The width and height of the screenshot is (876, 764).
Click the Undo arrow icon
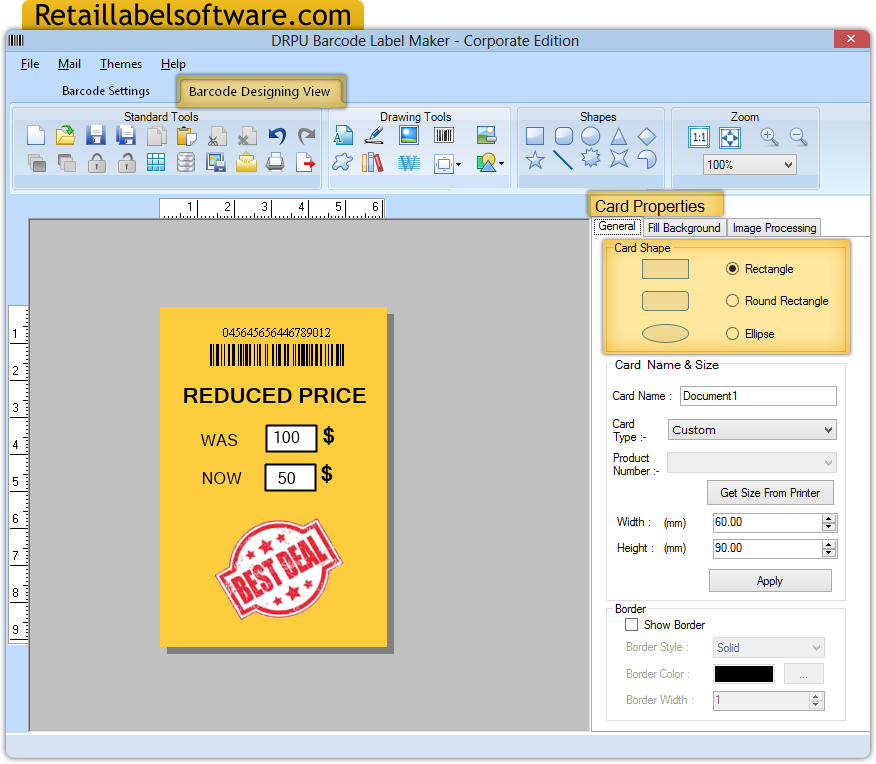(x=277, y=135)
